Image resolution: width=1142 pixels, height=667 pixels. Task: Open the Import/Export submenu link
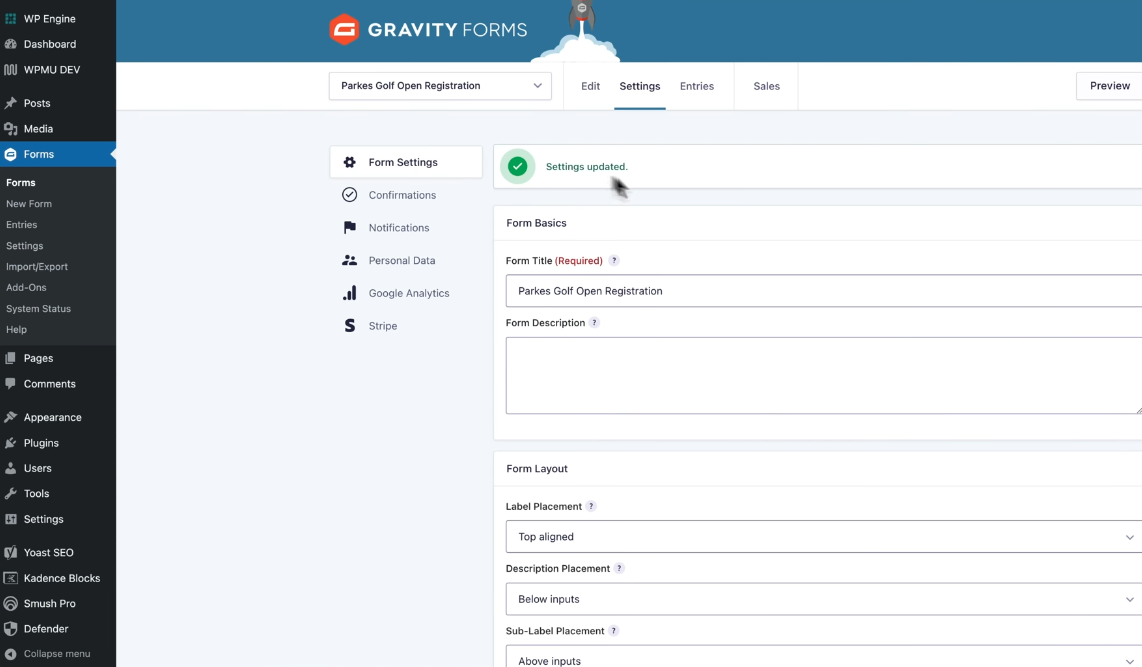point(37,267)
